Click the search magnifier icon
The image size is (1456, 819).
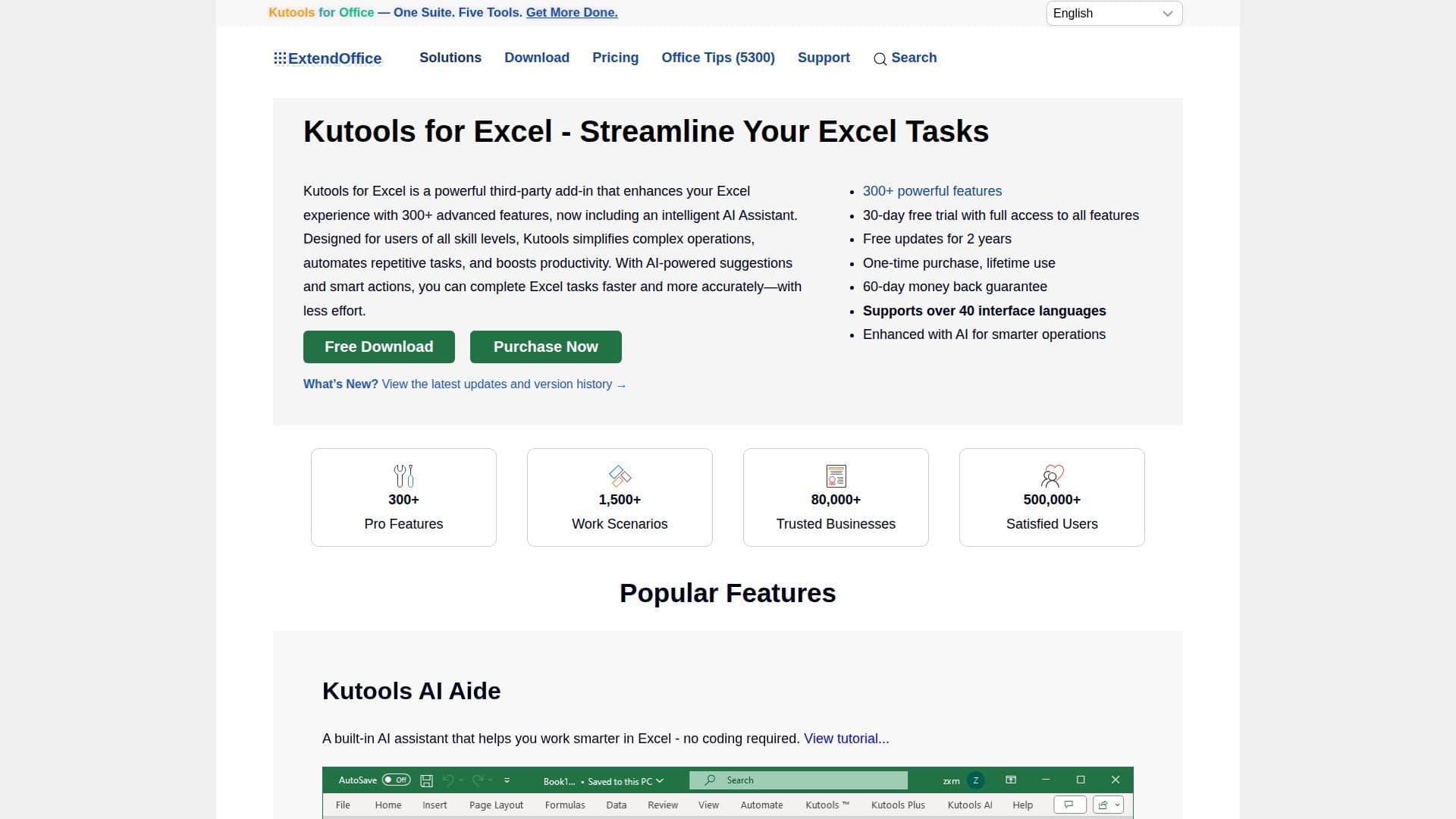[880, 59]
